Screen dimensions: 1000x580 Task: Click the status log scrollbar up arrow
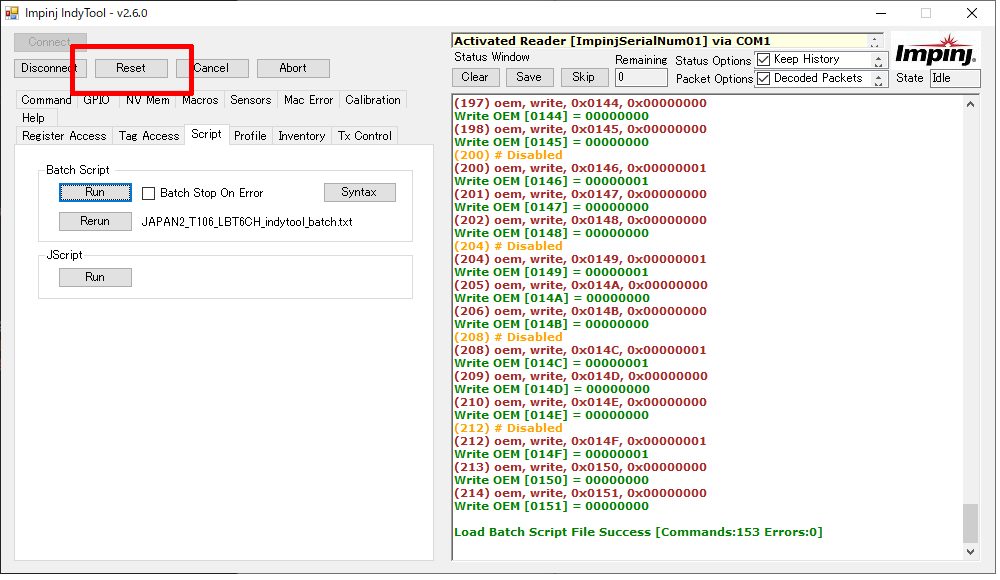(x=970, y=104)
